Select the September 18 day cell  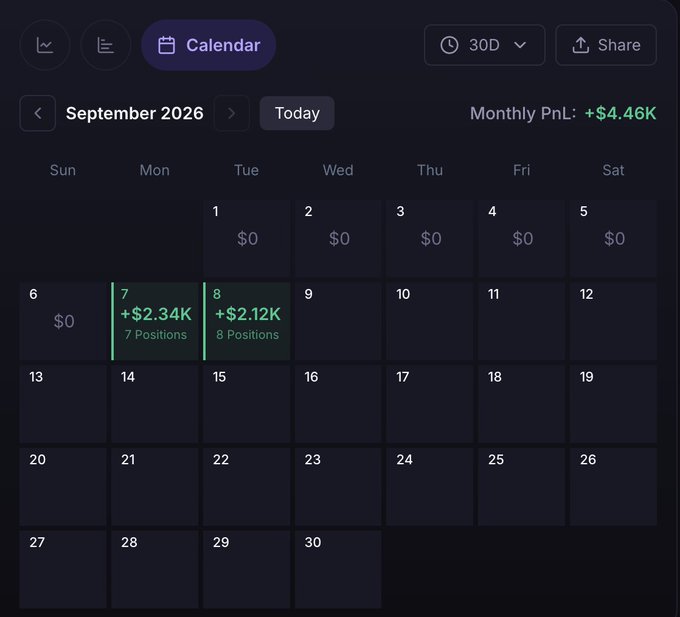(522, 404)
